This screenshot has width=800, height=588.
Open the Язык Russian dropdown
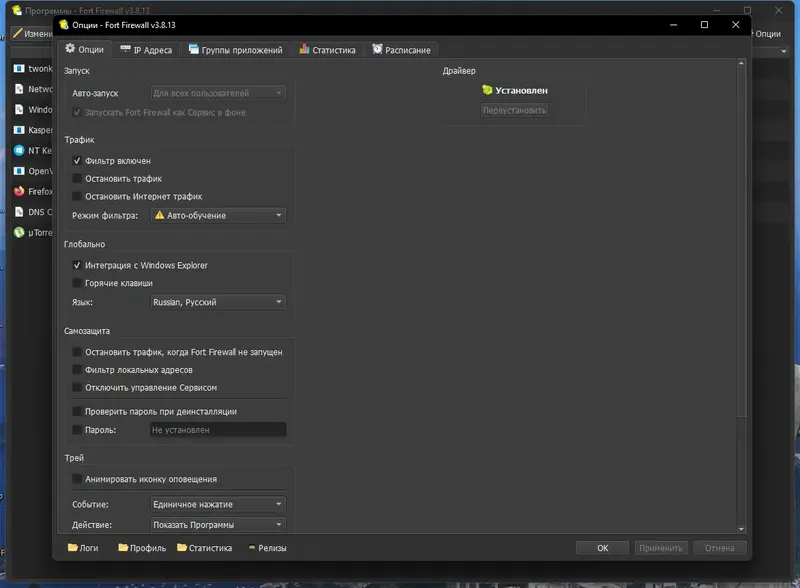click(218, 302)
